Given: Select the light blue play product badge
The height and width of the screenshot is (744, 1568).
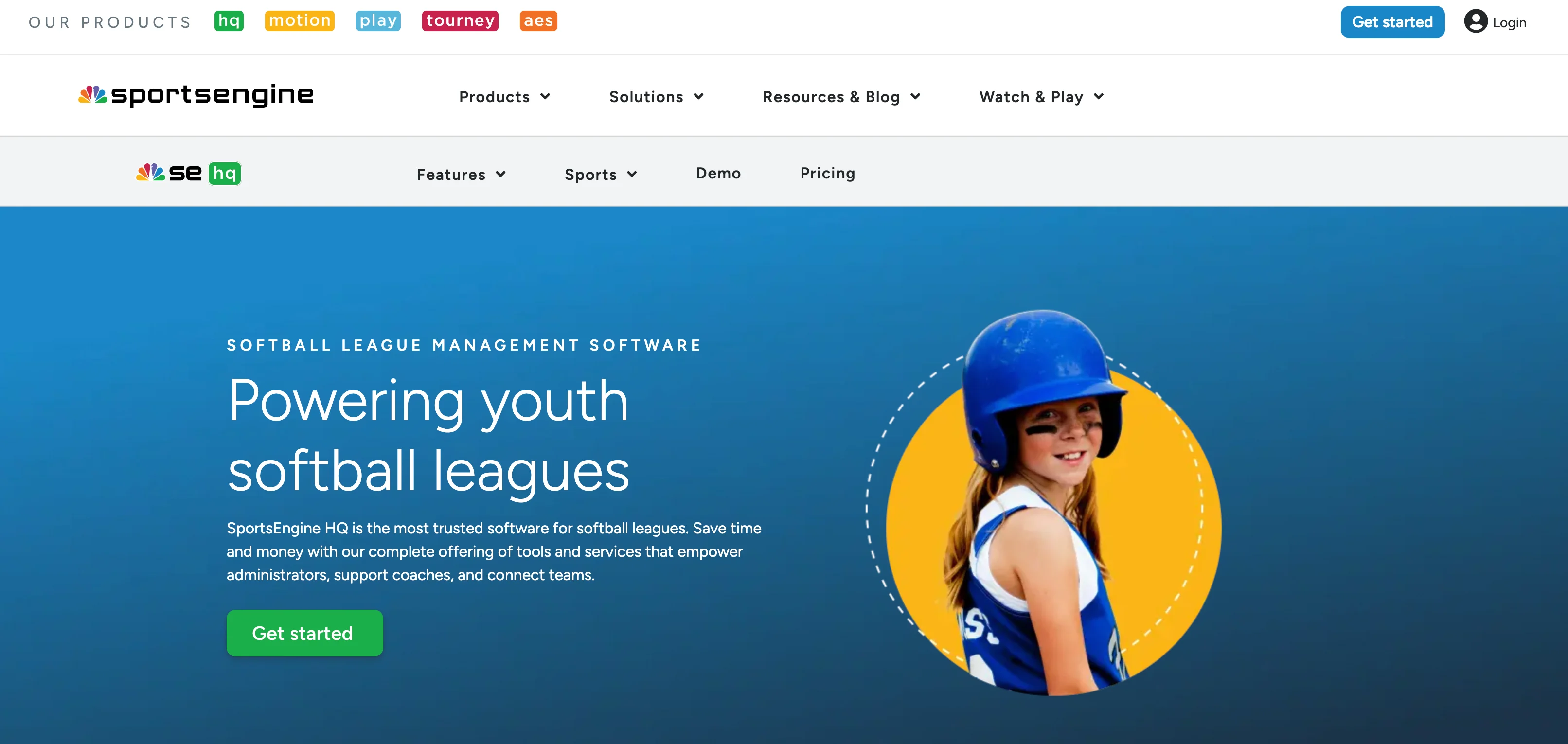Looking at the screenshot, I should point(378,21).
